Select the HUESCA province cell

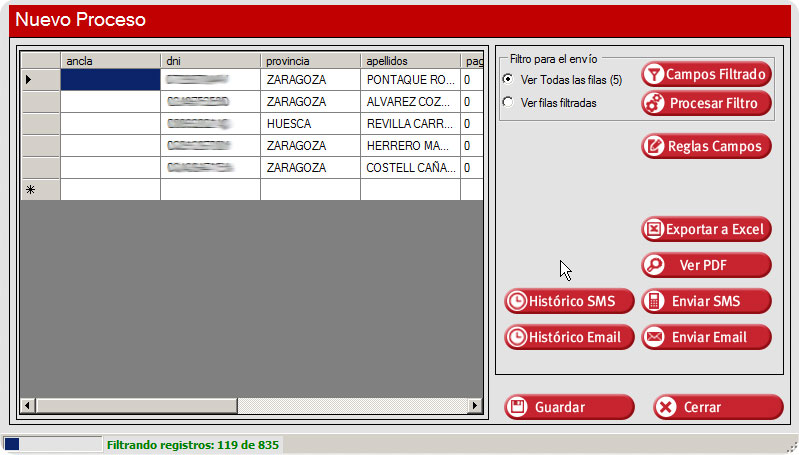coord(310,124)
